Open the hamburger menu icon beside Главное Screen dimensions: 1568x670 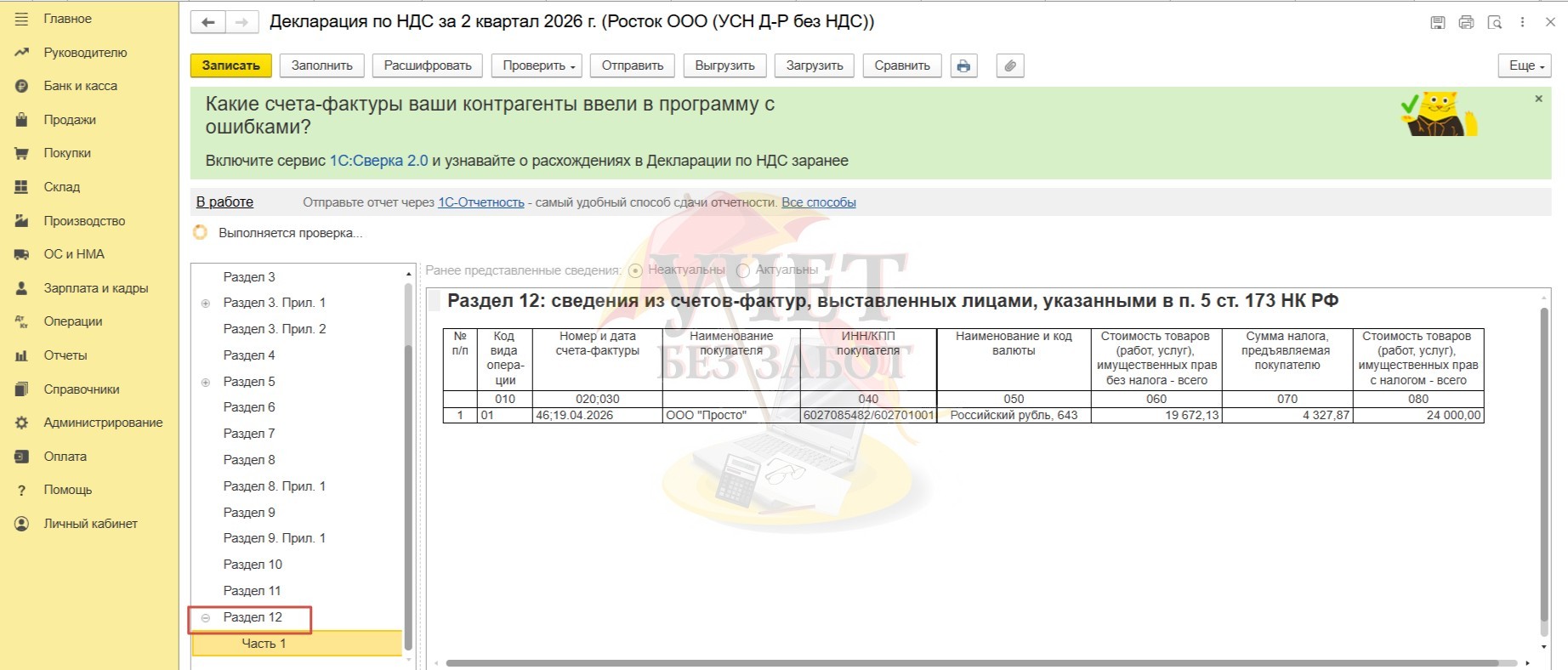point(21,19)
